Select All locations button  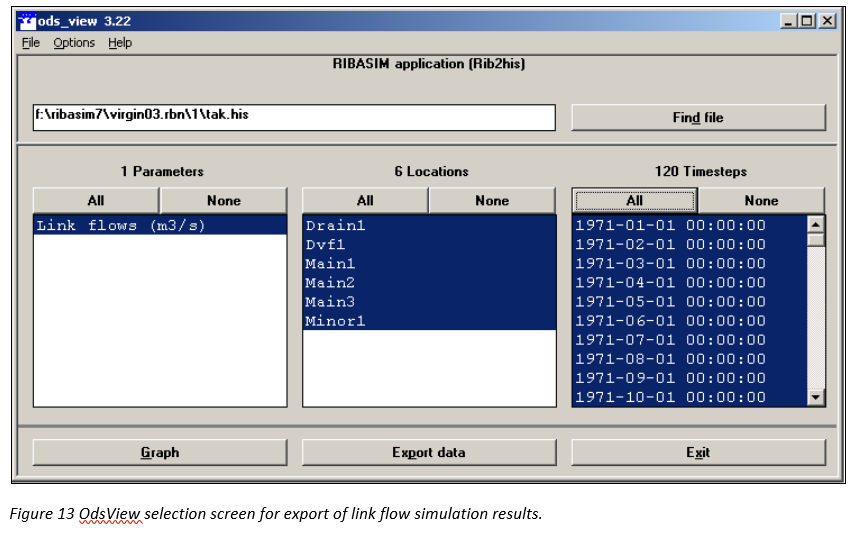coord(365,201)
